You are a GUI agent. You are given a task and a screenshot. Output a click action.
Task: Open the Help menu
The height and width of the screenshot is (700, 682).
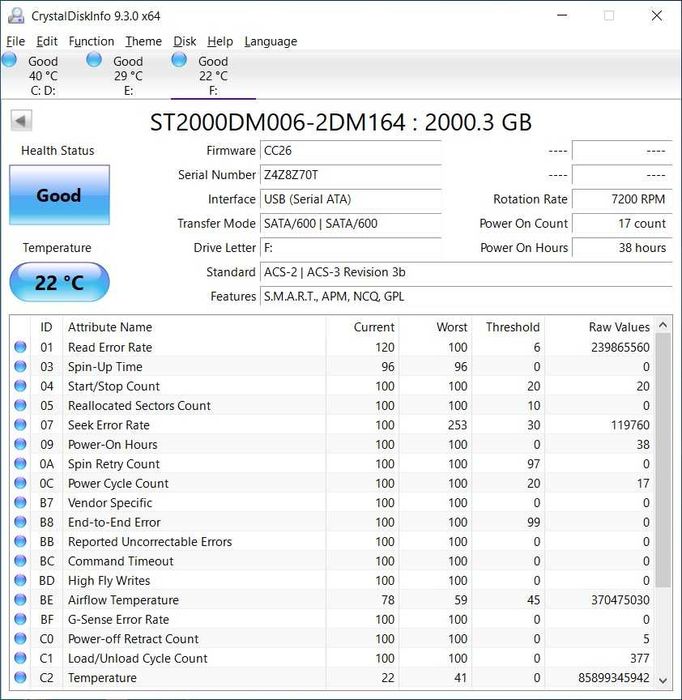(x=220, y=41)
